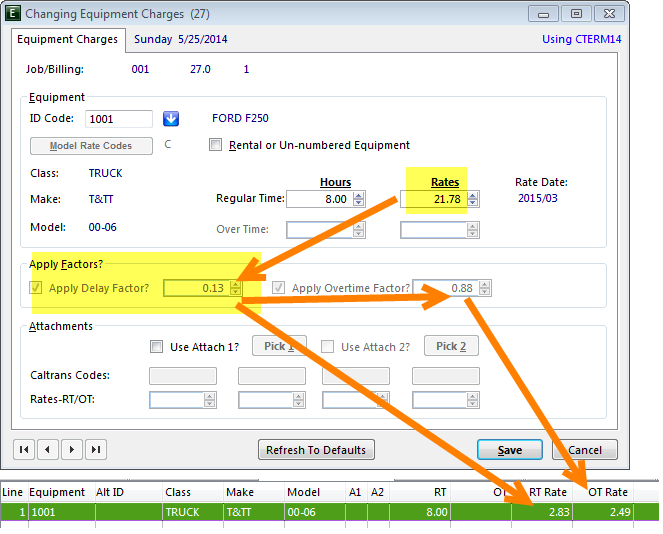Click the T&TT make cell in grid row
The image size is (663, 534).
coord(254,512)
